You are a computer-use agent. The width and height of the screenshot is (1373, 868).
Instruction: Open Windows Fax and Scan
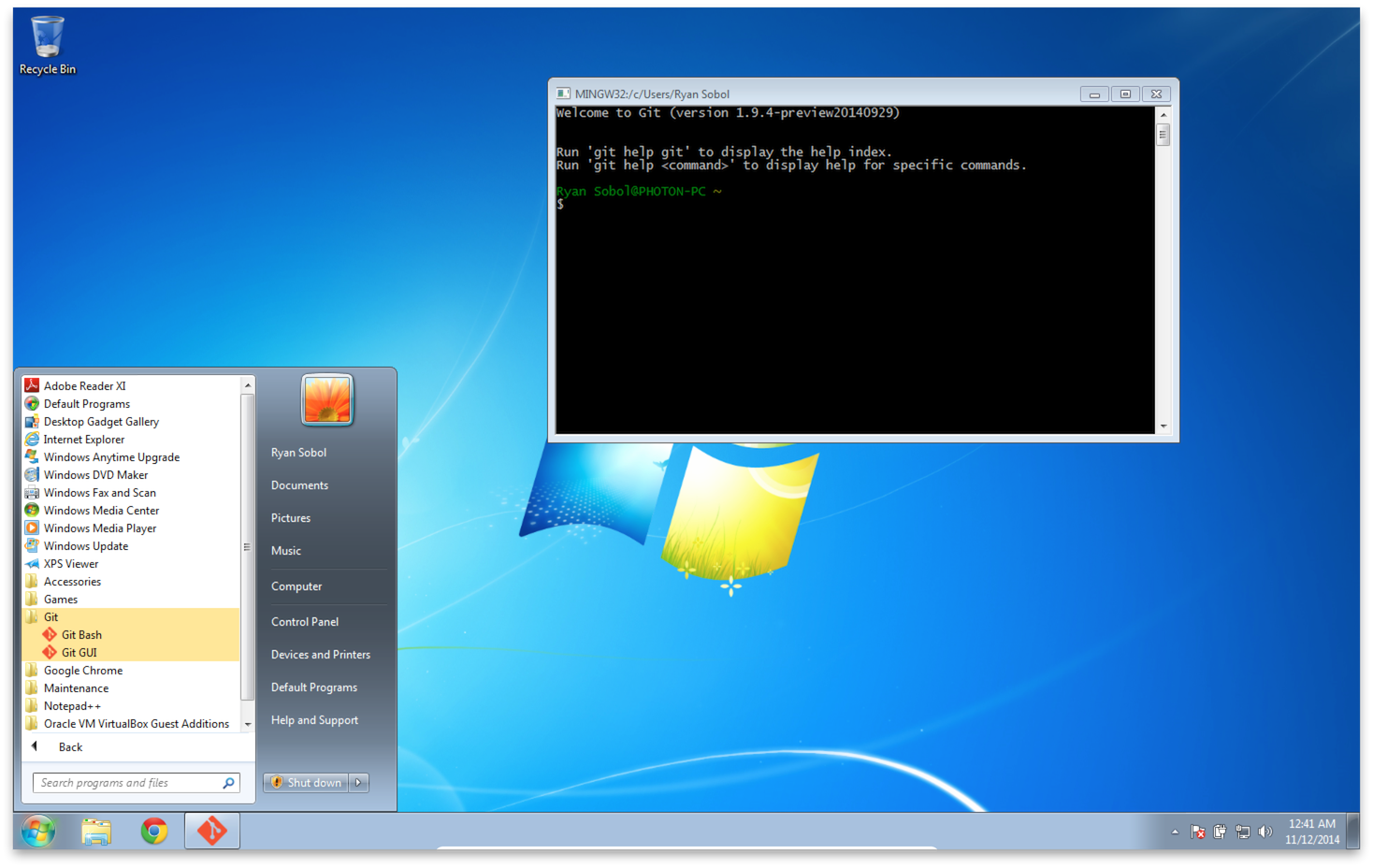coord(130,493)
